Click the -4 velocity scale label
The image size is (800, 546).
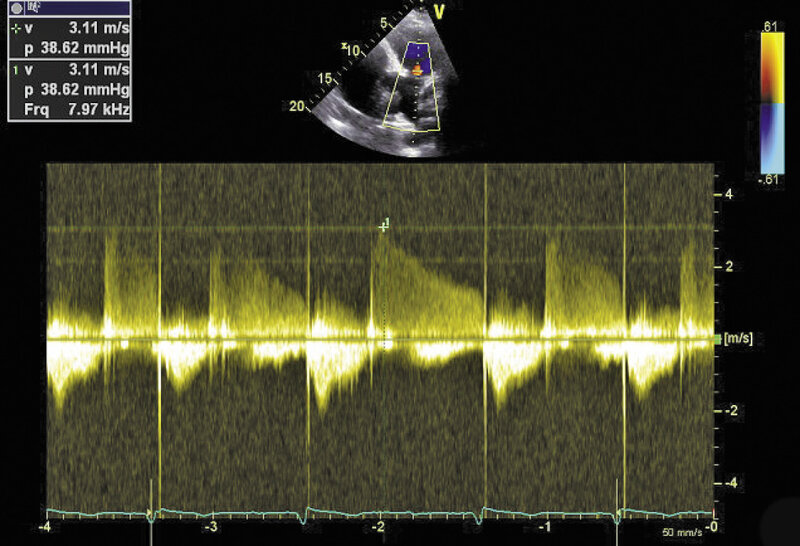730,483
